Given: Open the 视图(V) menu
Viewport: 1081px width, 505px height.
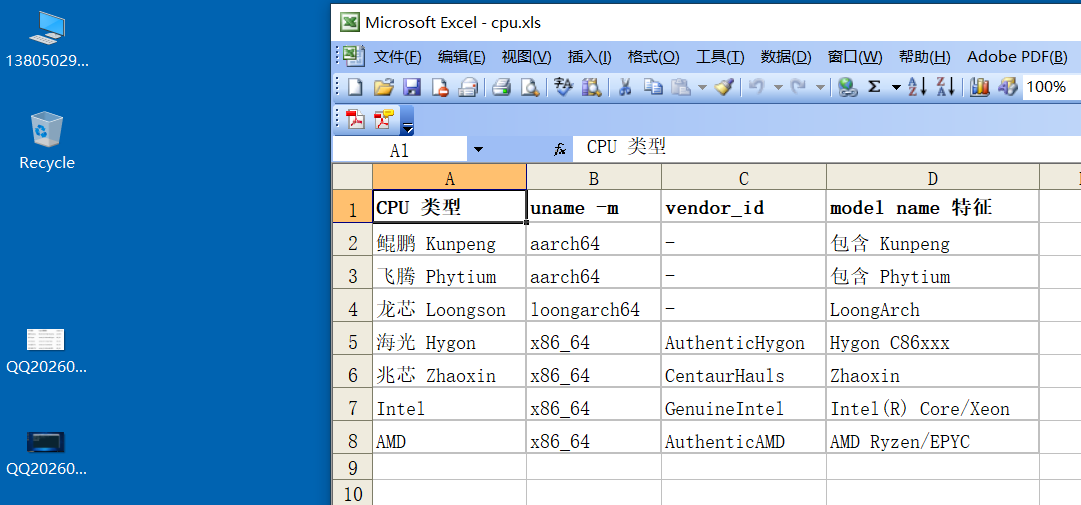Looking at the screenshot, I should (x=526, y=57).
